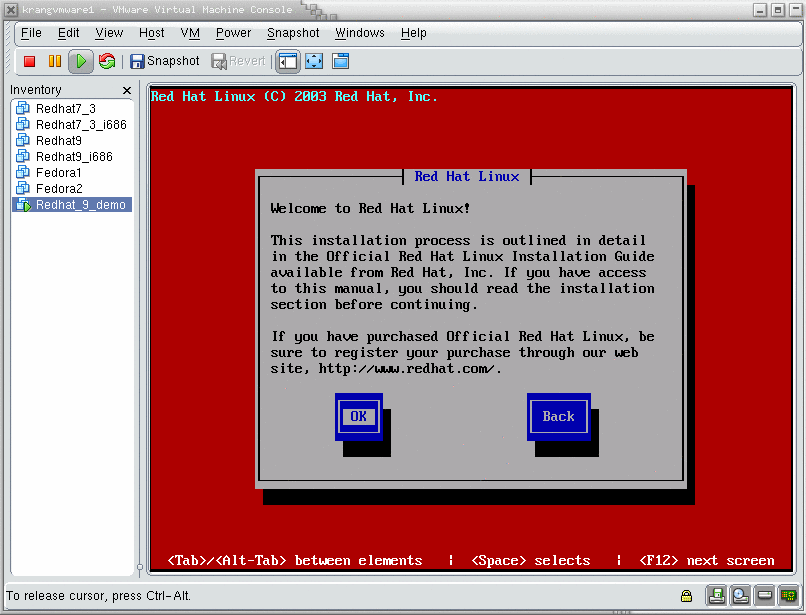Click the hard disk status icon
Image resolution: width=806 pixels, height=615 pixels.
(x=765, y=595)
